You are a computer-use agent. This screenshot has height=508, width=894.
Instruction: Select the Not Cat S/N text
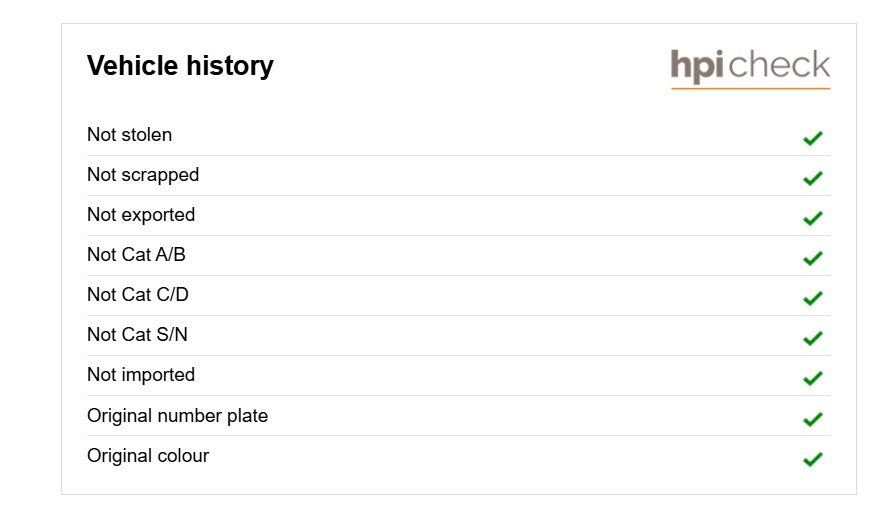point(137,334)
